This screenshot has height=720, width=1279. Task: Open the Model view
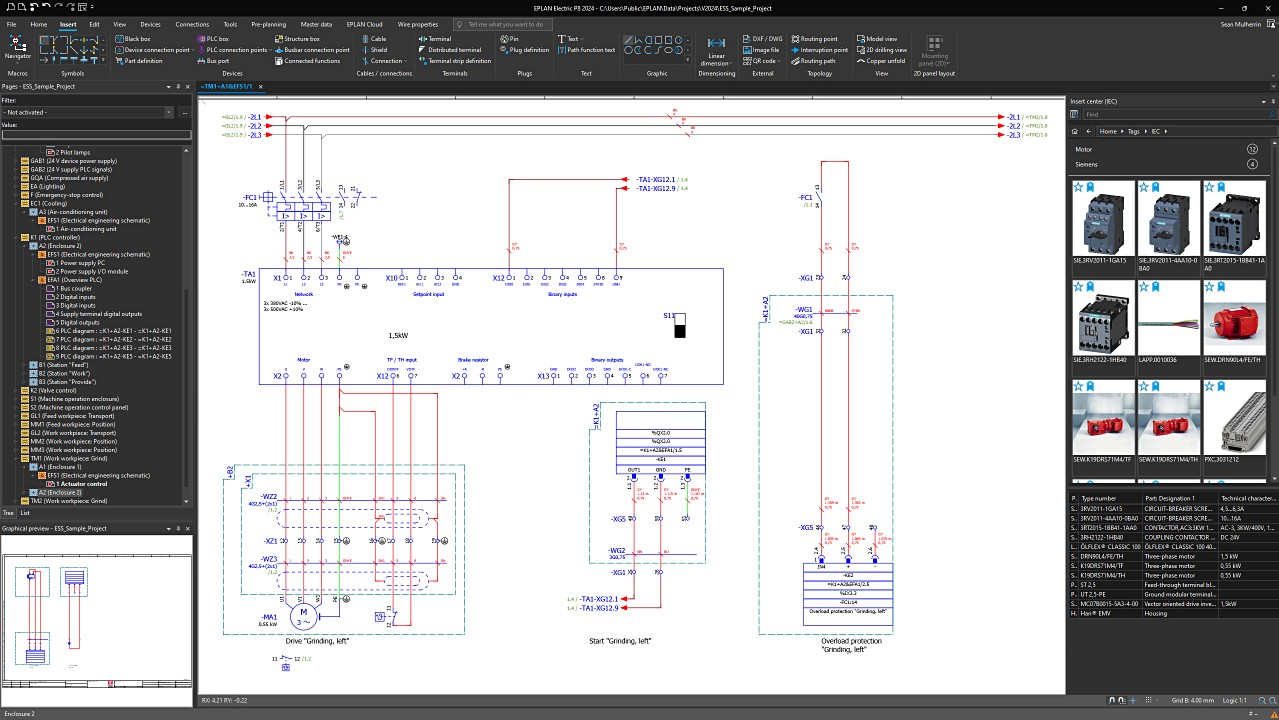click(881, 38)
